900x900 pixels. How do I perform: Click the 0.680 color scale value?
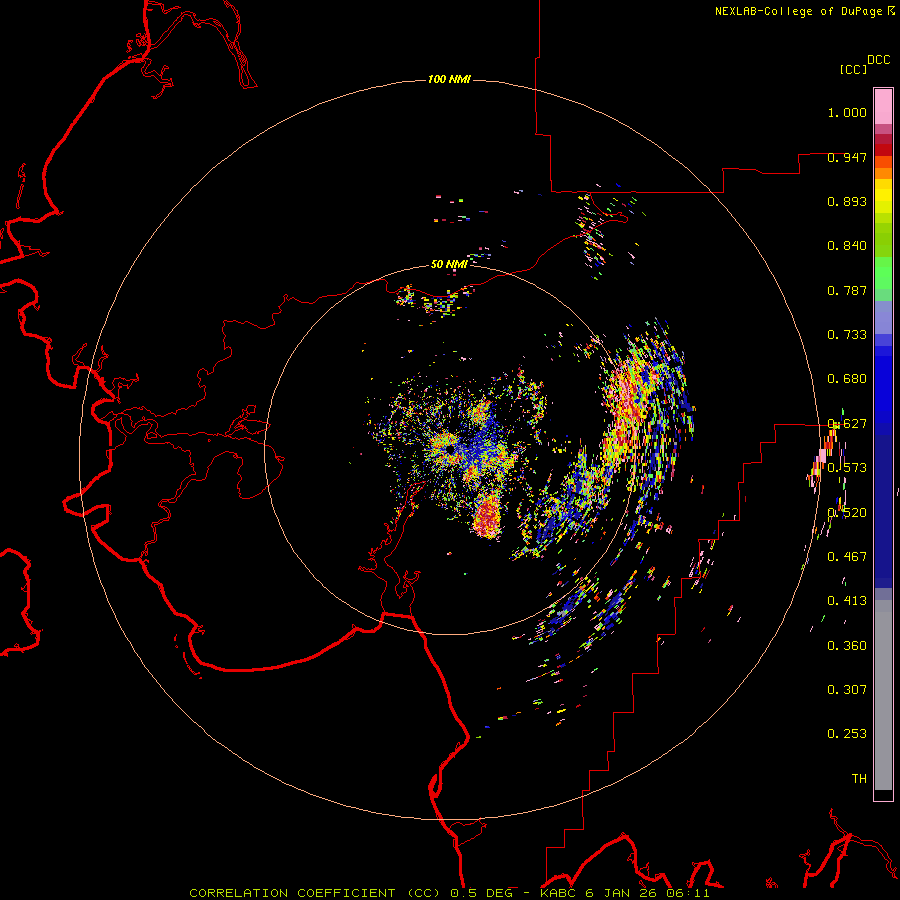(x=847, y=379)
